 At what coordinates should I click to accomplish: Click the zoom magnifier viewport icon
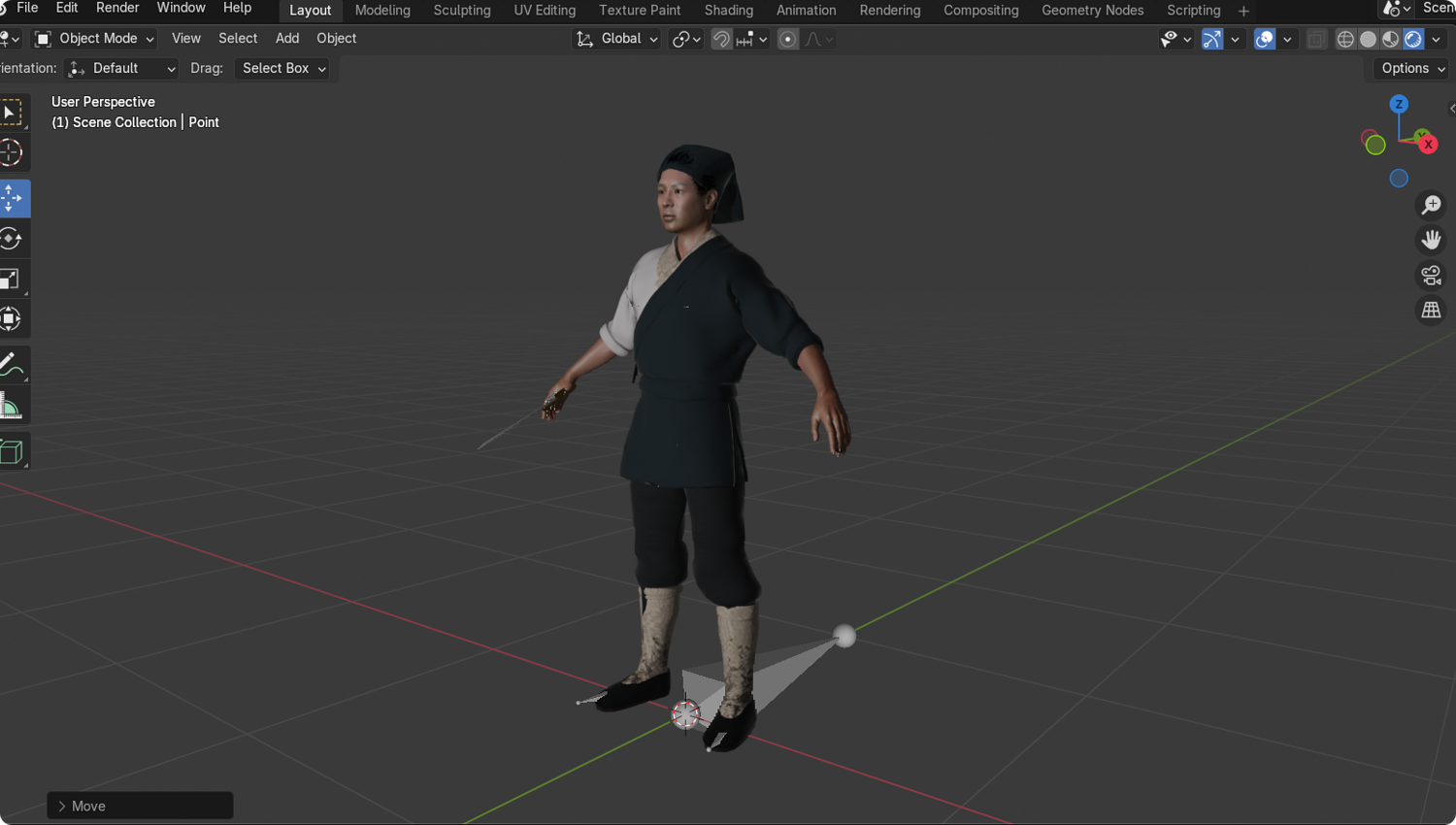(1431, 205)
